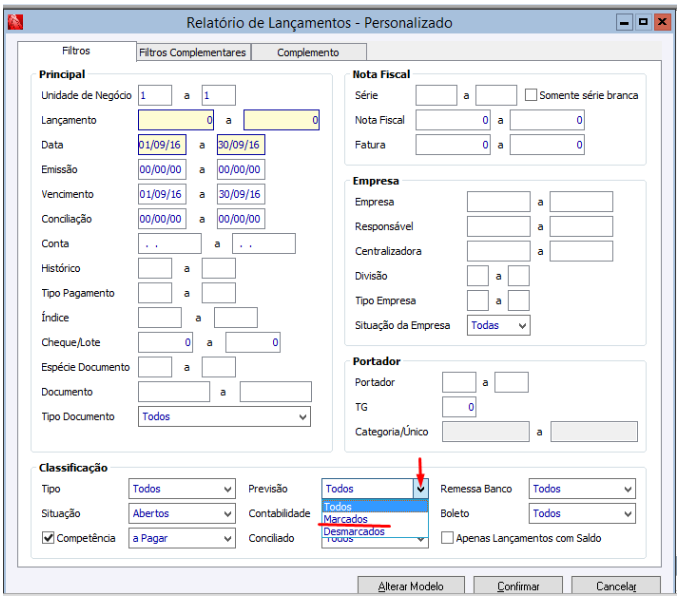Open the Remessa Banco dropdown
Viewport: 681px width, 596px height.
point(582,489)
